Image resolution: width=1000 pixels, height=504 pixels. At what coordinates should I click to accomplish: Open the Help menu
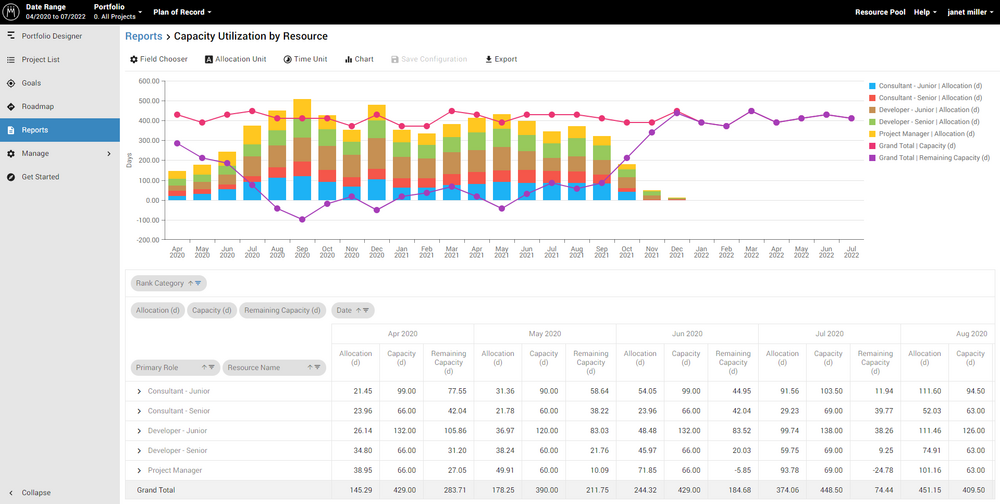(x=924, y=12)
